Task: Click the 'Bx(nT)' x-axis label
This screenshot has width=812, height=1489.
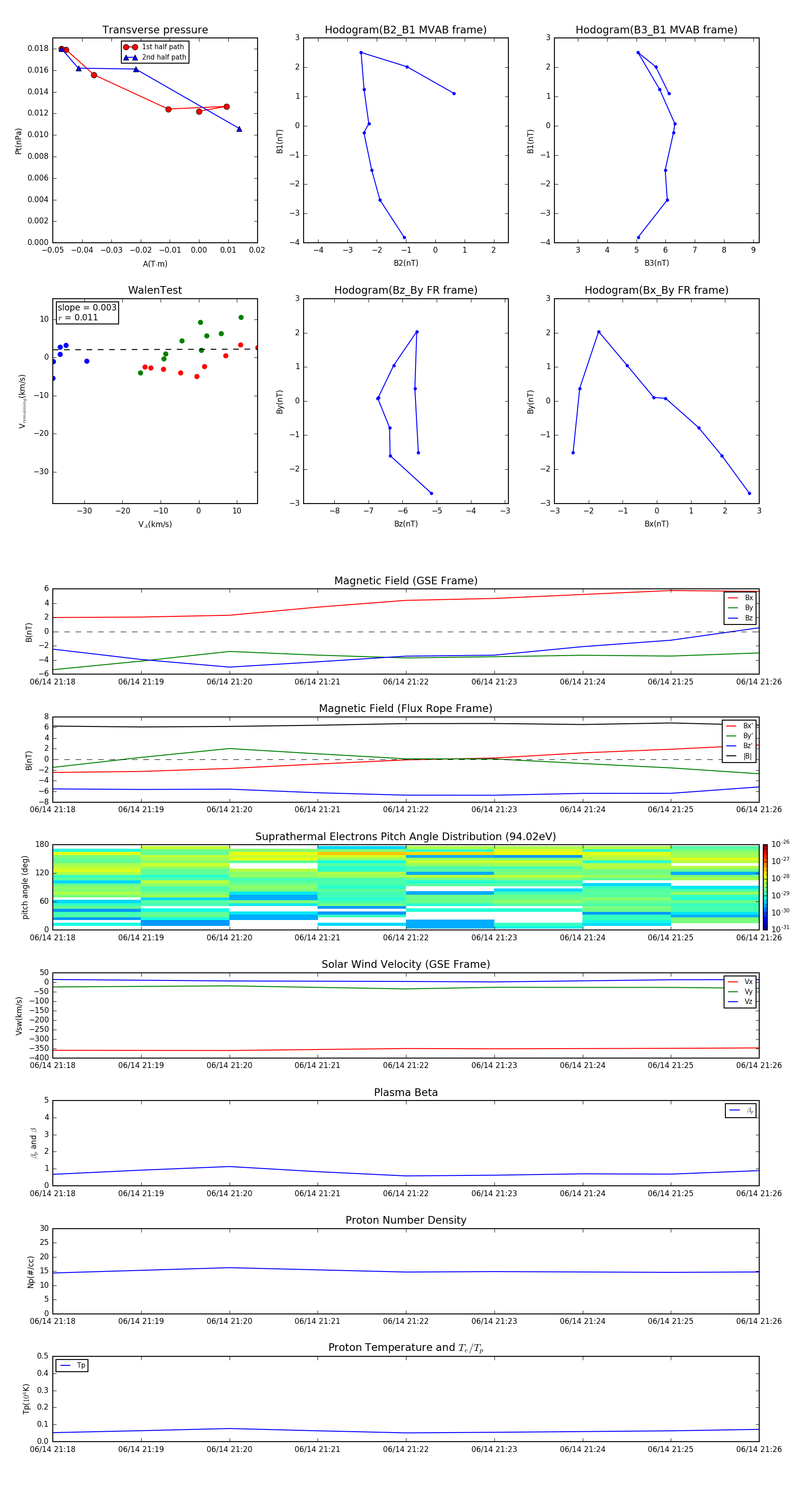Action: 656,524
